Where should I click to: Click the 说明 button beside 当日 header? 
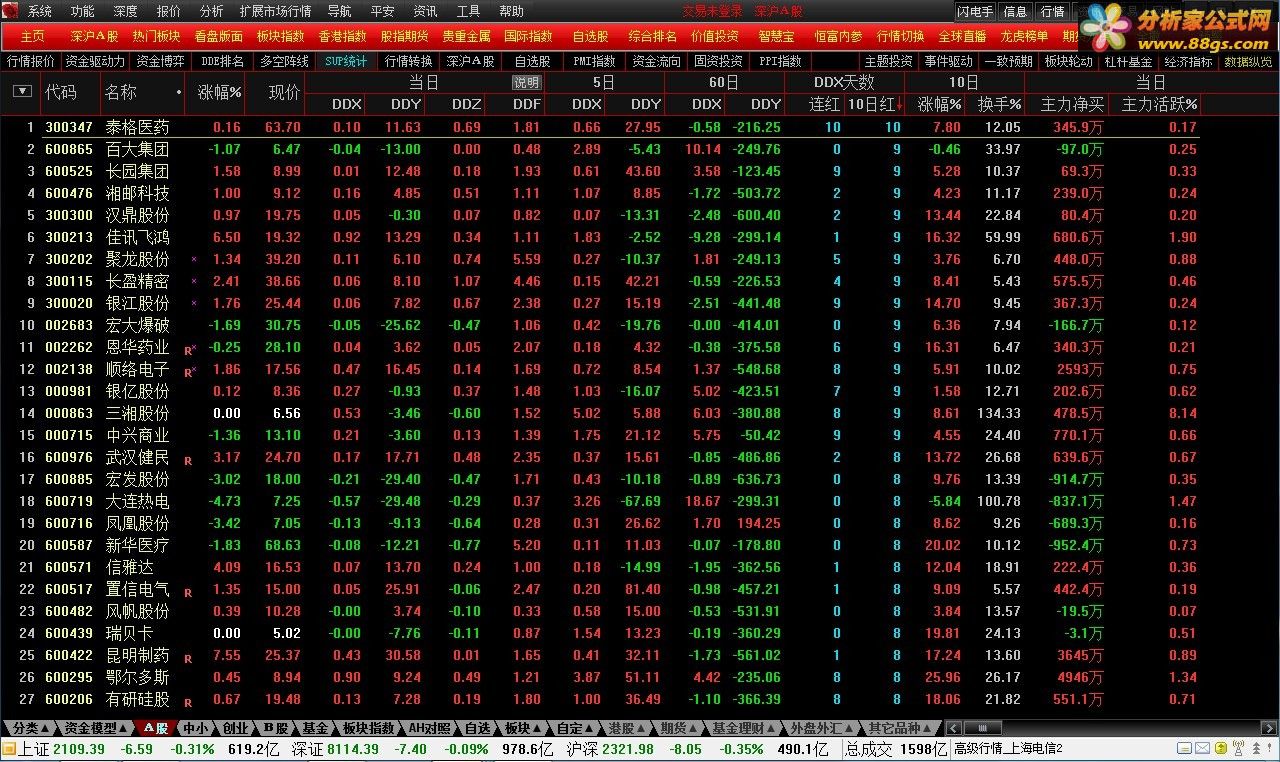pos(526,83)
